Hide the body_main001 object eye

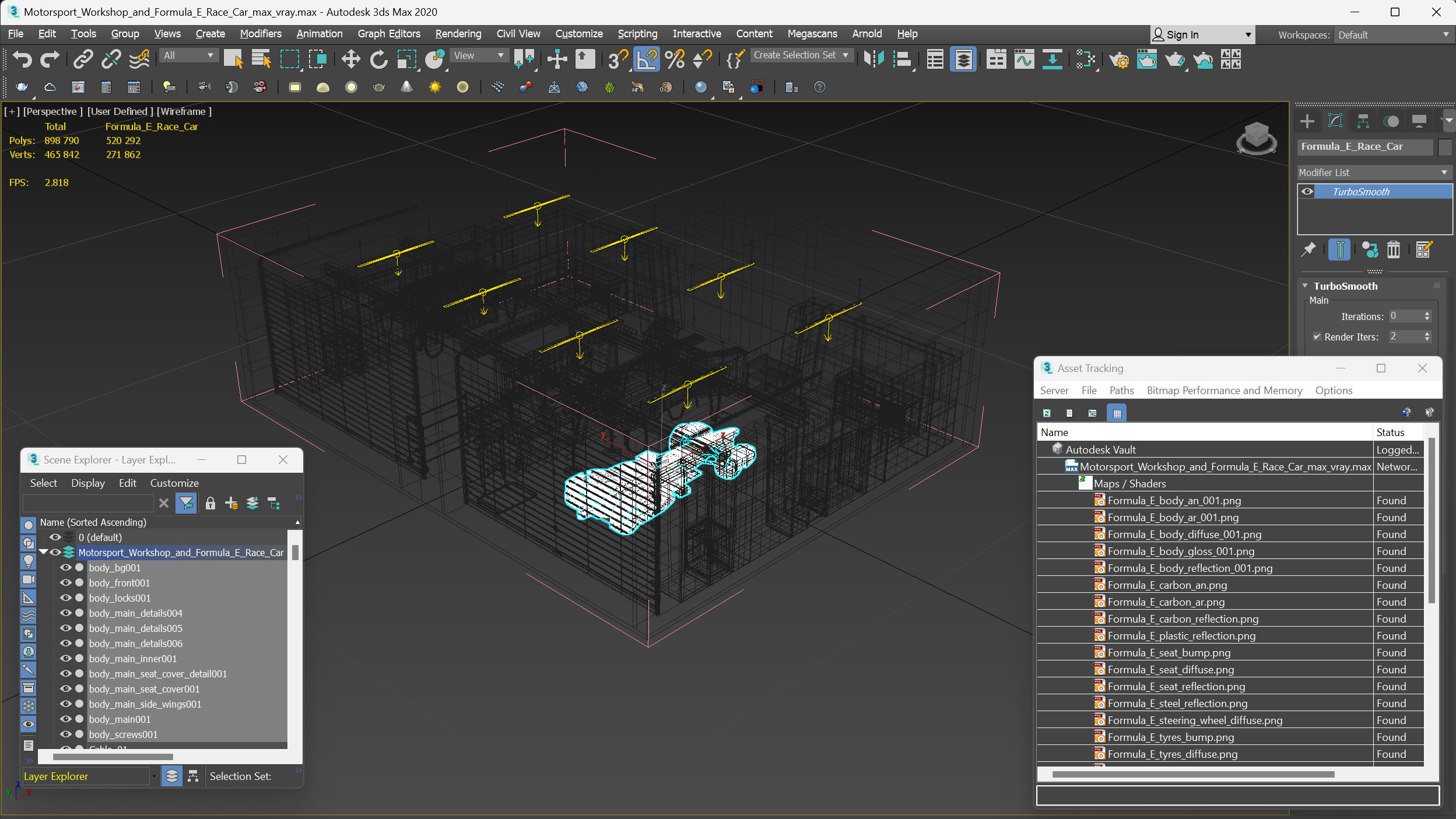tap(66, 719)
